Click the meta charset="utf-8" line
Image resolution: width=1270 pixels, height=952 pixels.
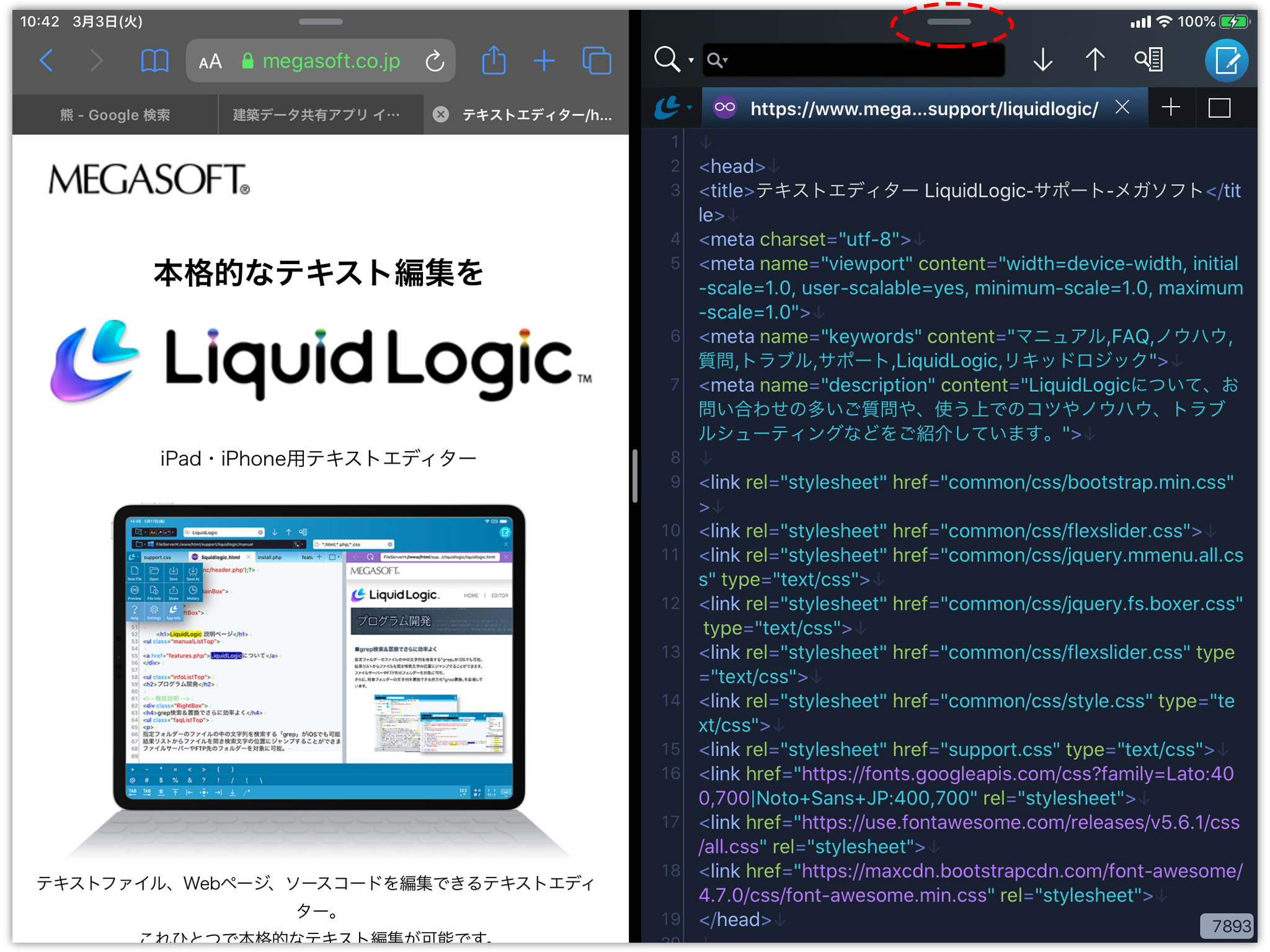(805, 239)
